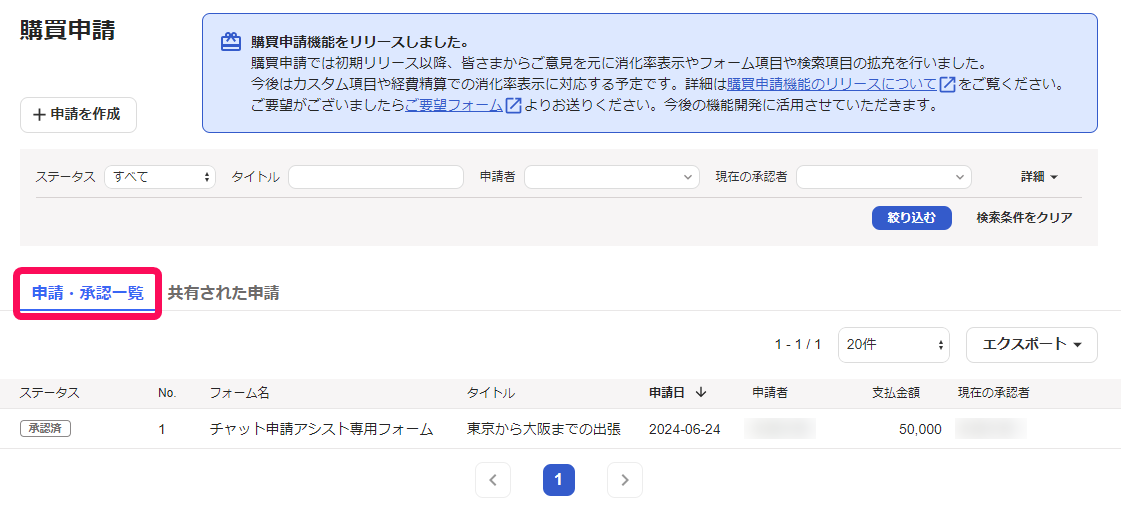This screenshot has width=1121, height=513.
Task: Open the 申請者 combo box
Action: pos(612,177)
